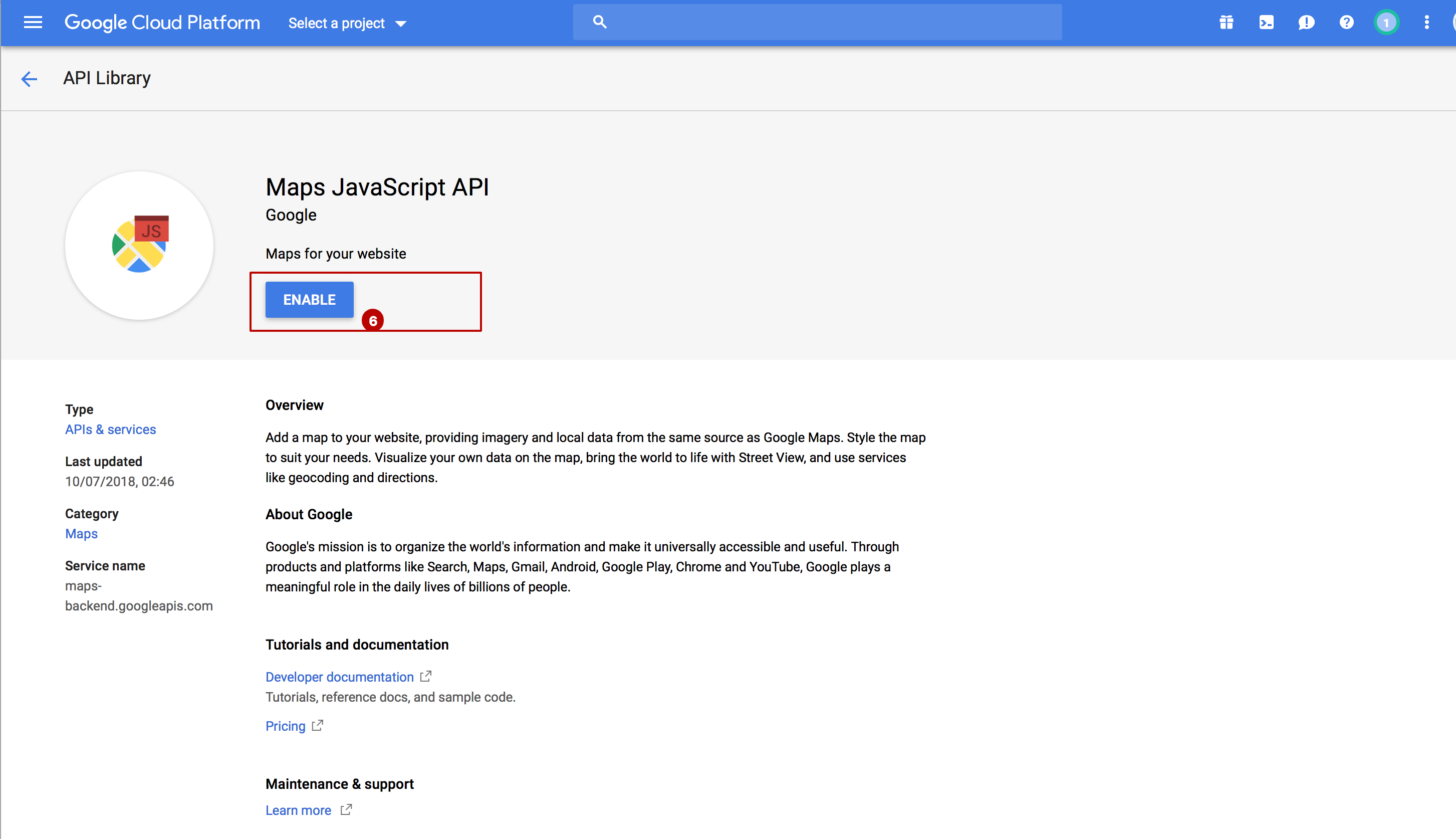Click the About Google heading

tap(309, 514)
